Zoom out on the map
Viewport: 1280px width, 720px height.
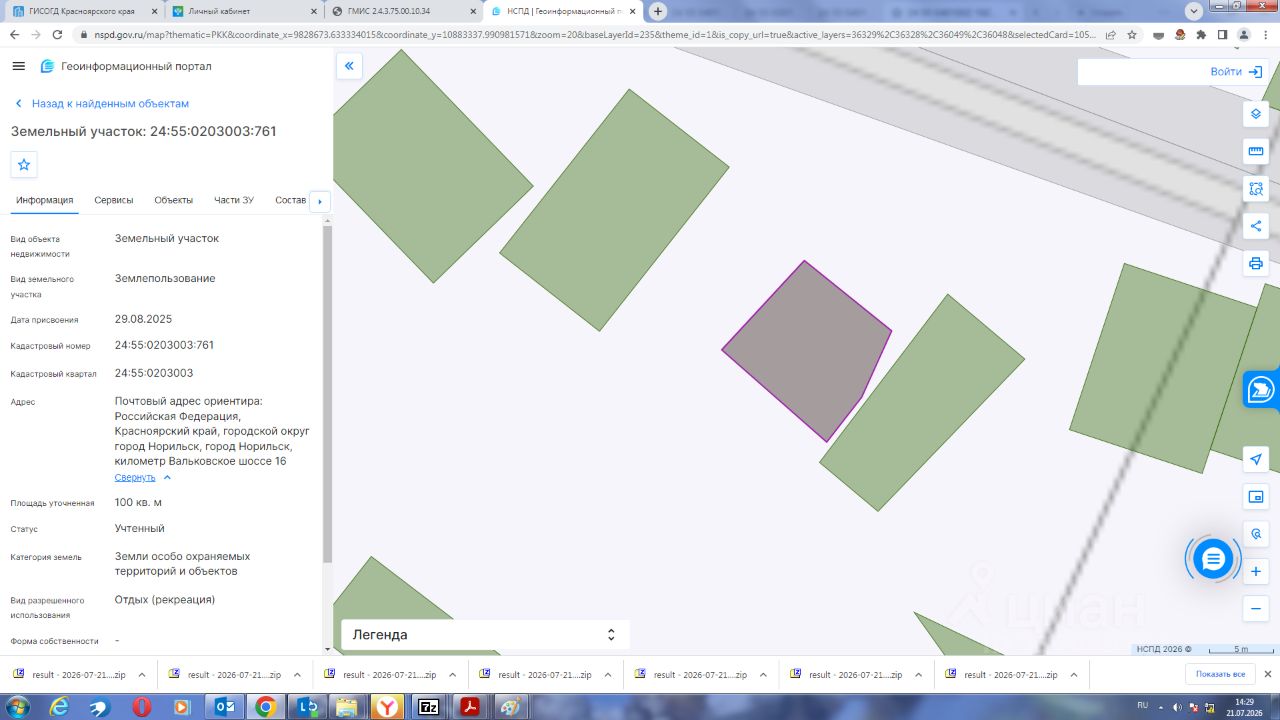[x=1256, y=608]
